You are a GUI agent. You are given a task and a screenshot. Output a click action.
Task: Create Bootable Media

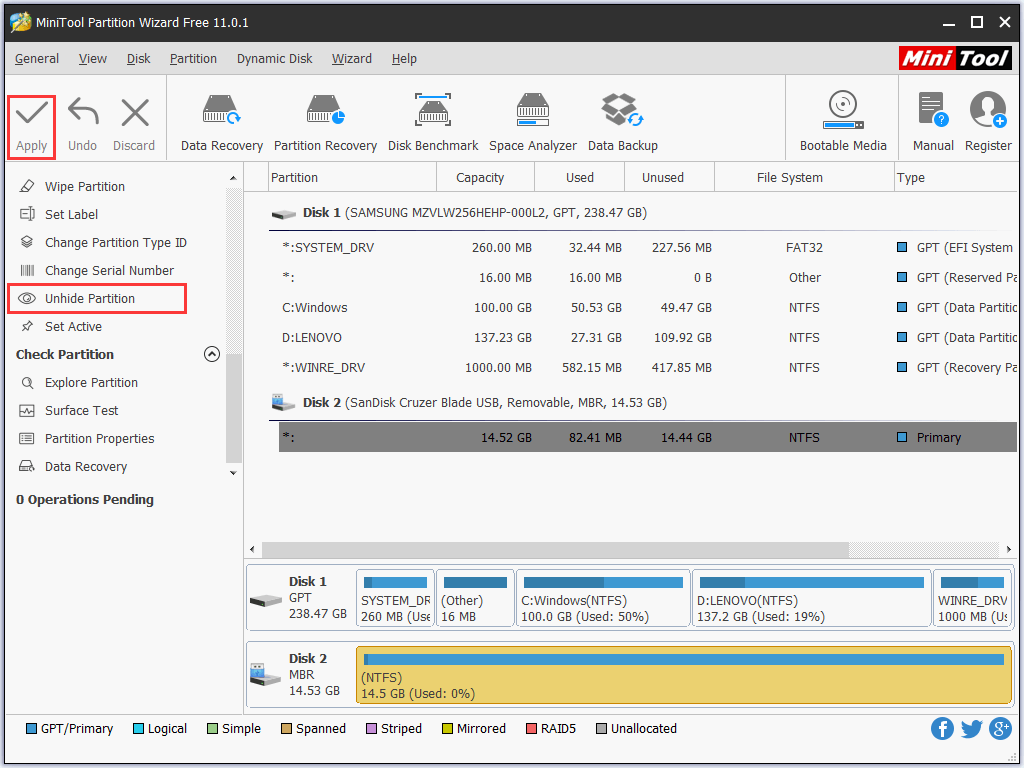click(x=842, y=122)
